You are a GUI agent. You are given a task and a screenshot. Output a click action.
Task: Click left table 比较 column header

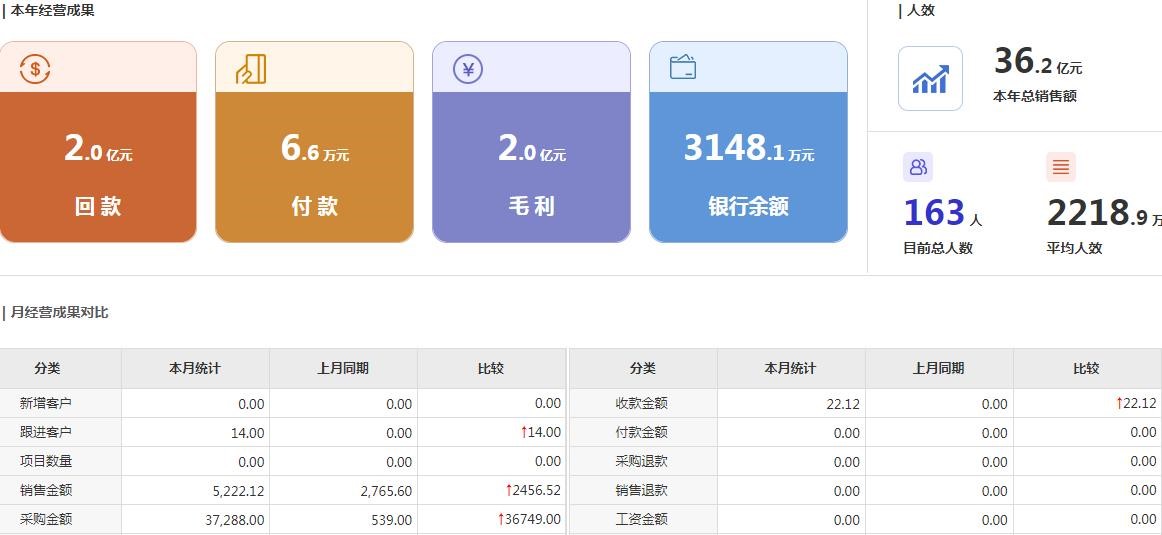click(491, 368)
